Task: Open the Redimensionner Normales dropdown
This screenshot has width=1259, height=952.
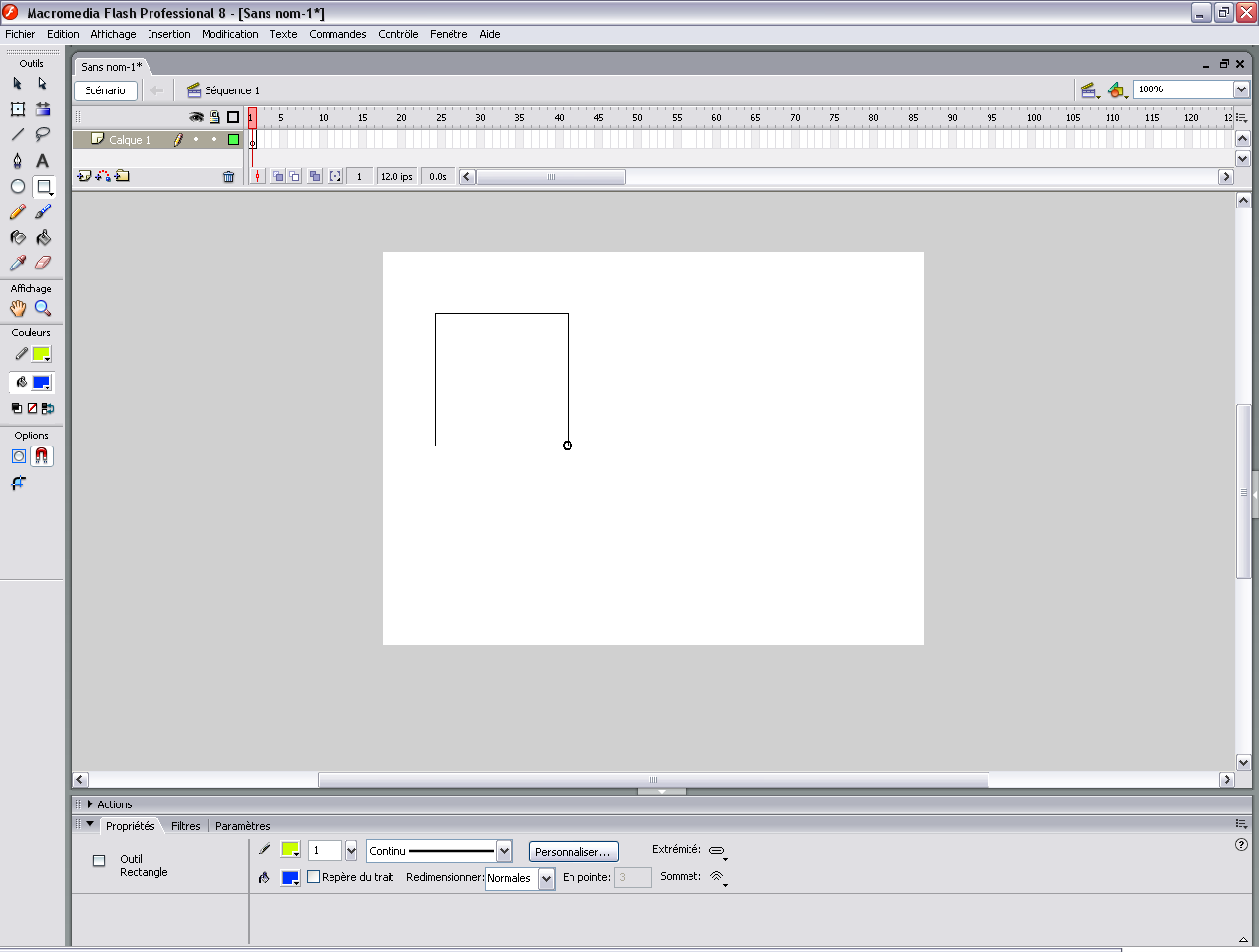Action: point(546,878)
